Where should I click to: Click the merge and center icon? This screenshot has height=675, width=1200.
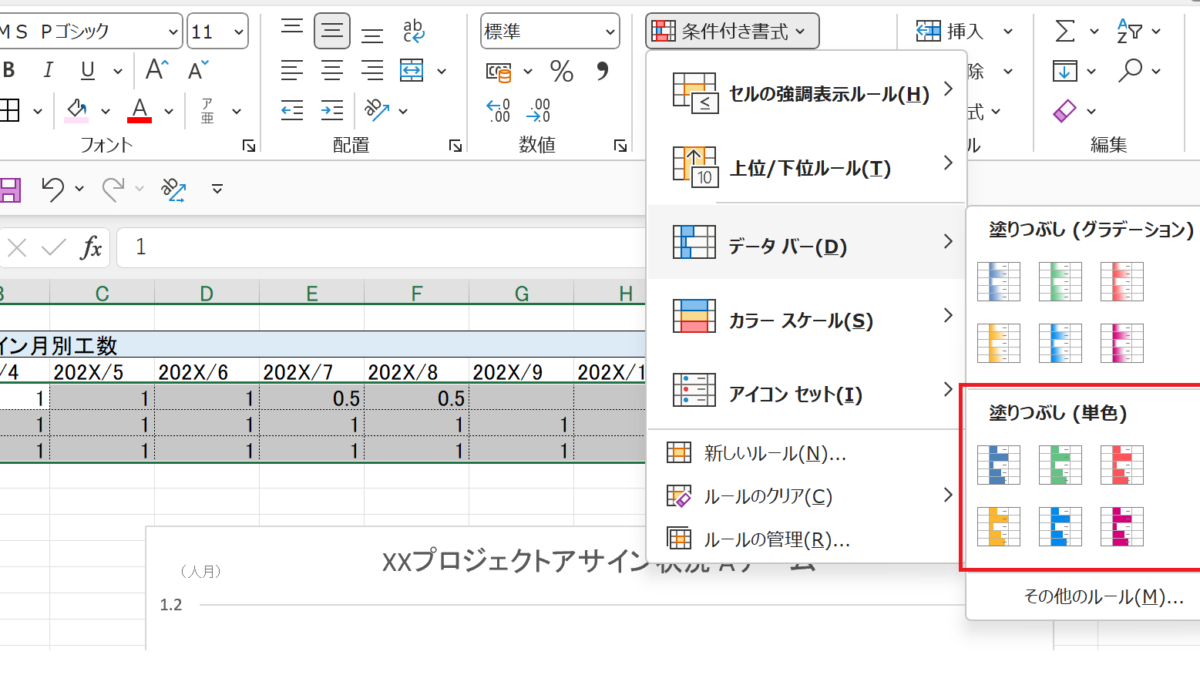(411, 71)
